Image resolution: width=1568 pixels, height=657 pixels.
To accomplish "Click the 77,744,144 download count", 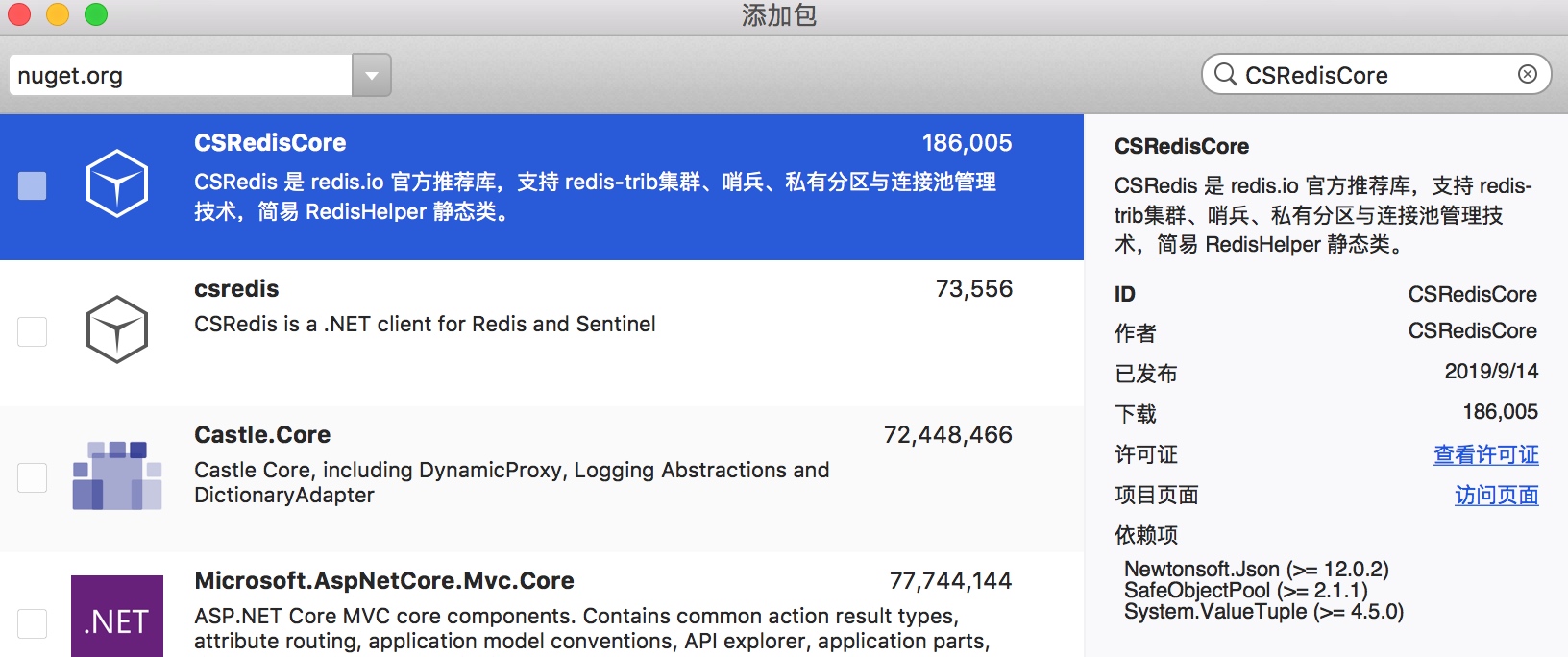I will point(950,581).
